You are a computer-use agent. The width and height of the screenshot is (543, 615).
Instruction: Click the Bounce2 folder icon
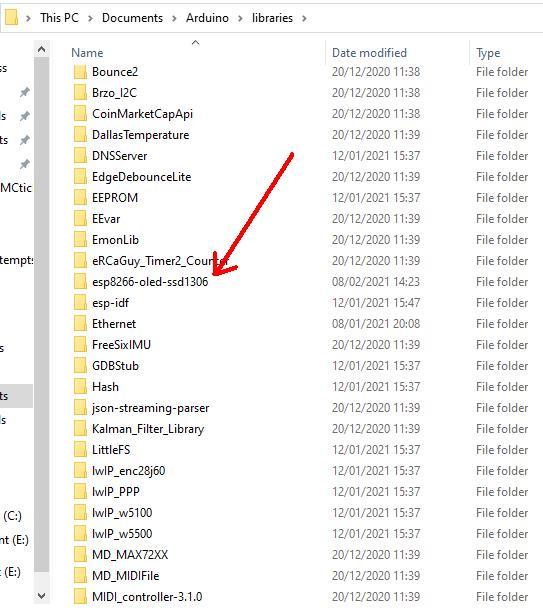80,72
